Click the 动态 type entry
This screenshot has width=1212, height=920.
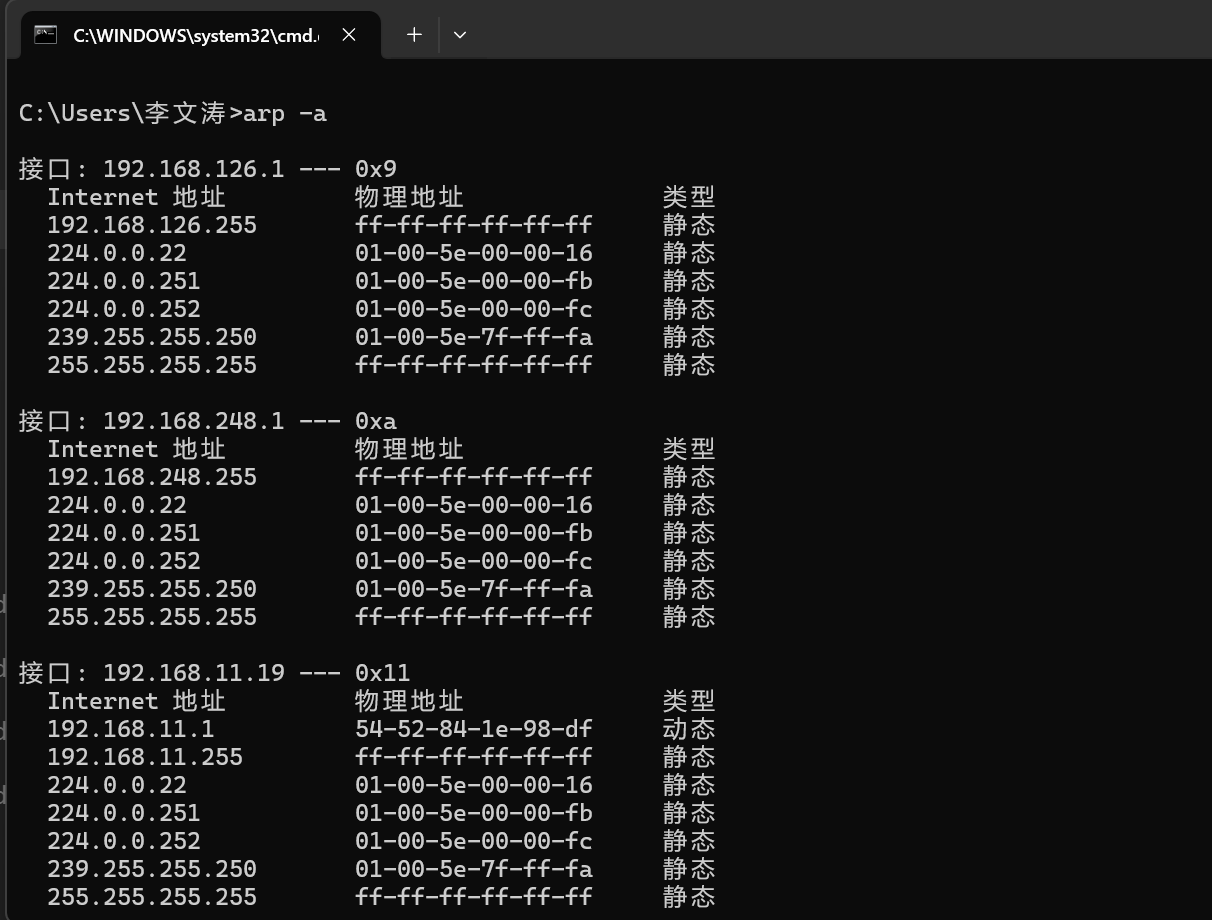coord(688,729)
